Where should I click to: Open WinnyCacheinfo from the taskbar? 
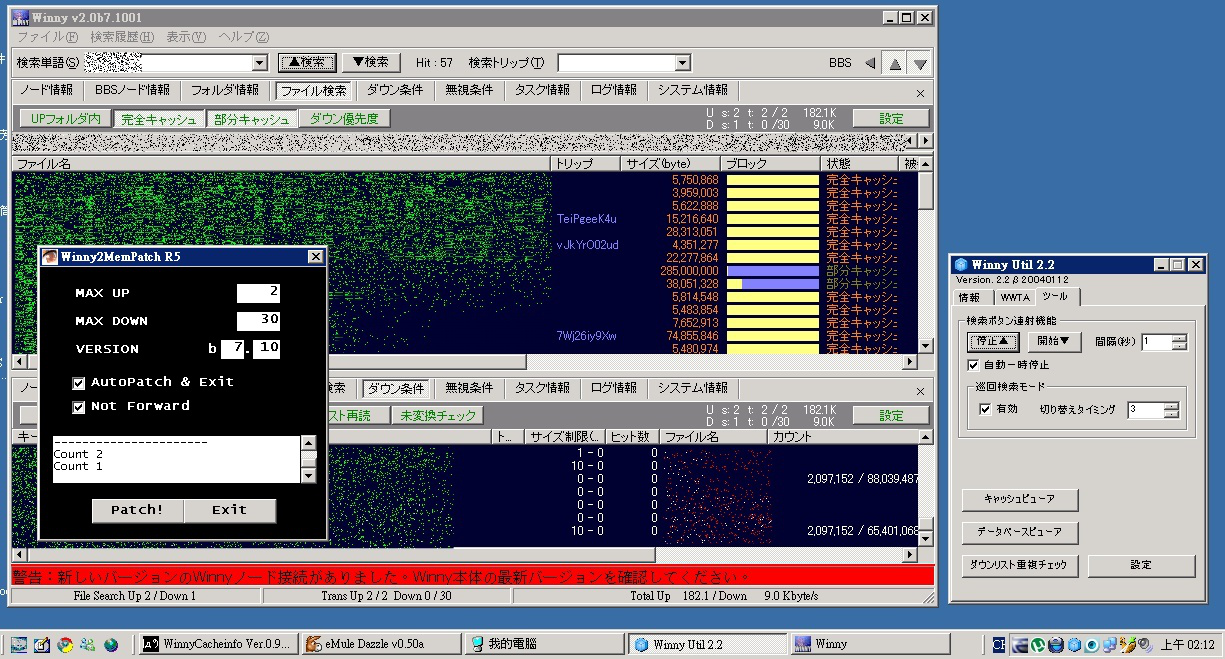217,644
